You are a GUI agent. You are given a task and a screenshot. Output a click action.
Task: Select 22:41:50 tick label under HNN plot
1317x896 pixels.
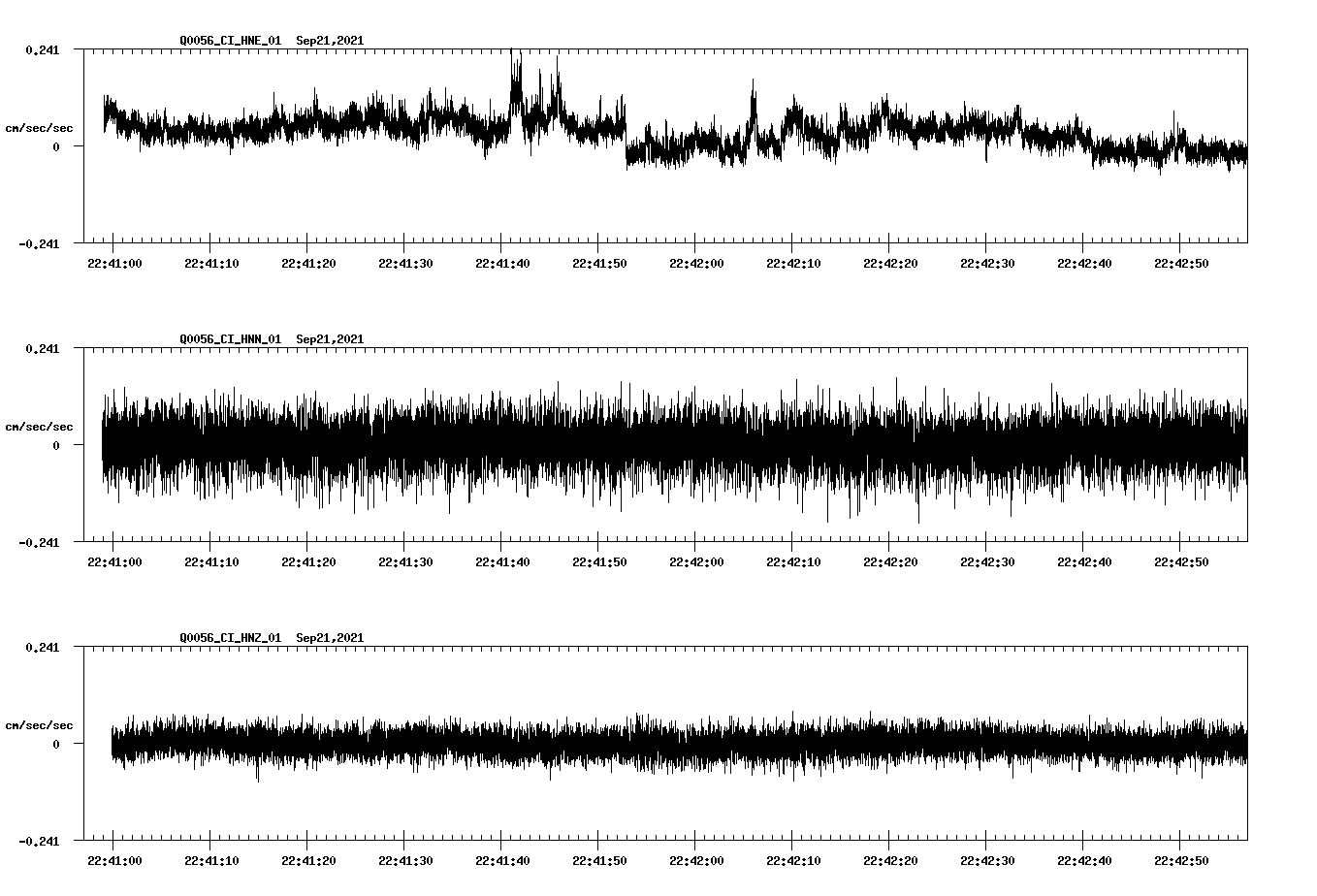click(599, 561)
